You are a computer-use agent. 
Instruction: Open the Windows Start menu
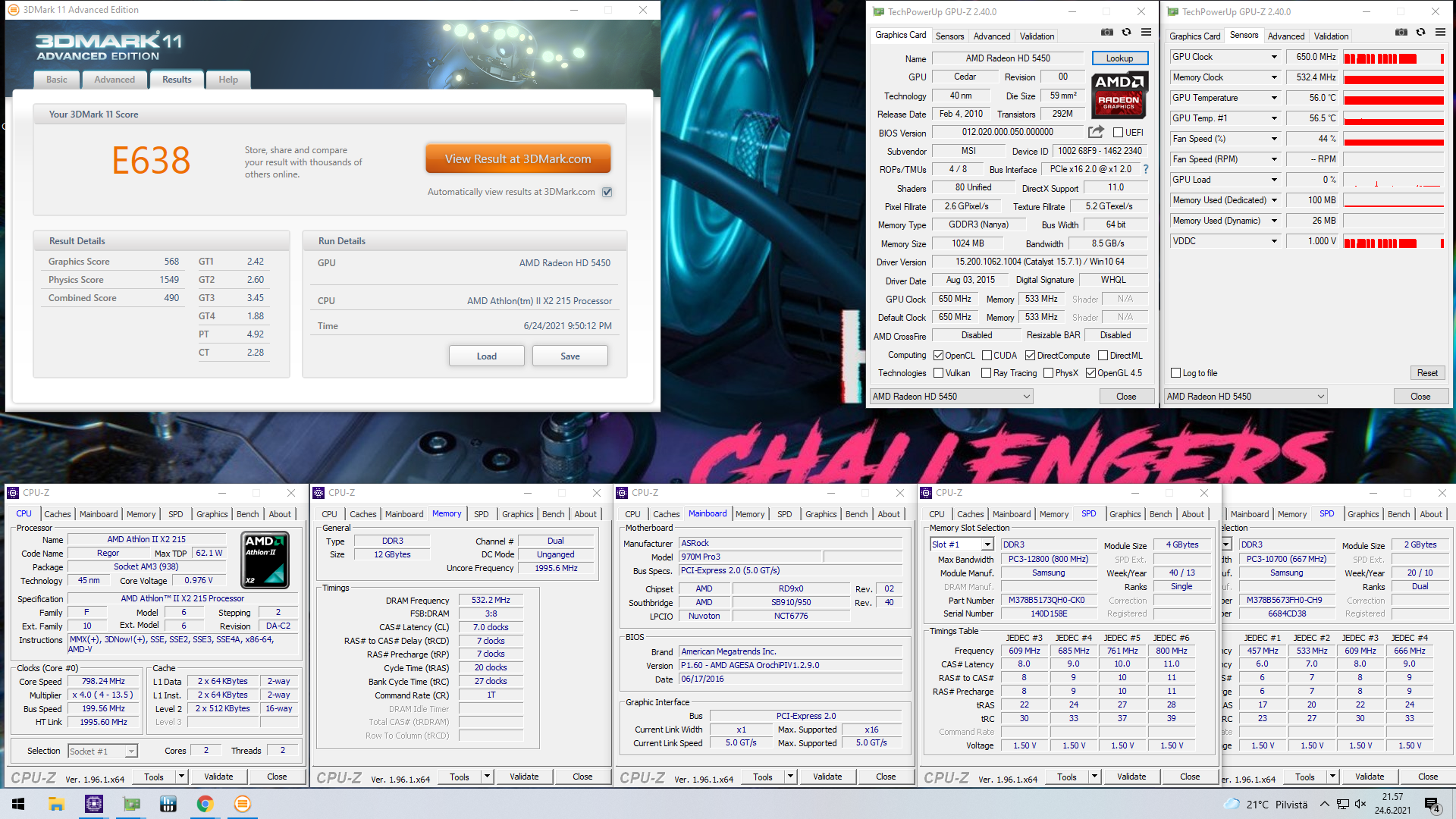click(x=18, y=804)
